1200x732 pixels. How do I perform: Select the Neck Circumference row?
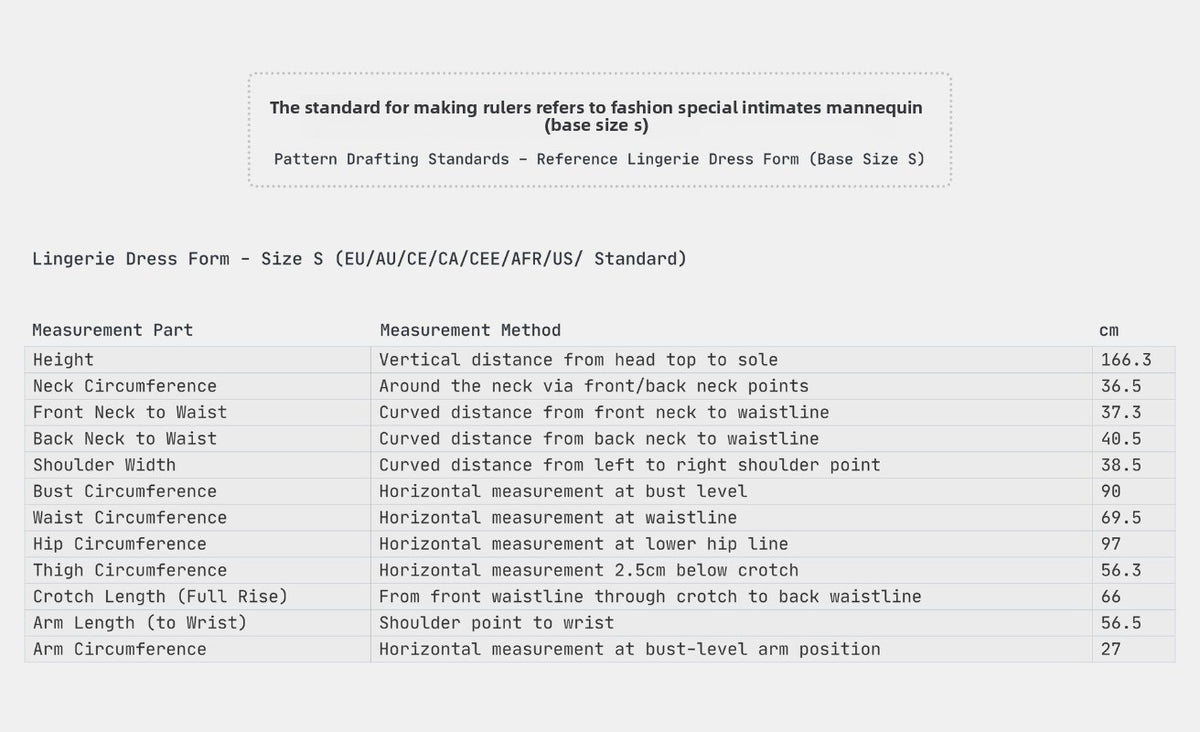600,386
